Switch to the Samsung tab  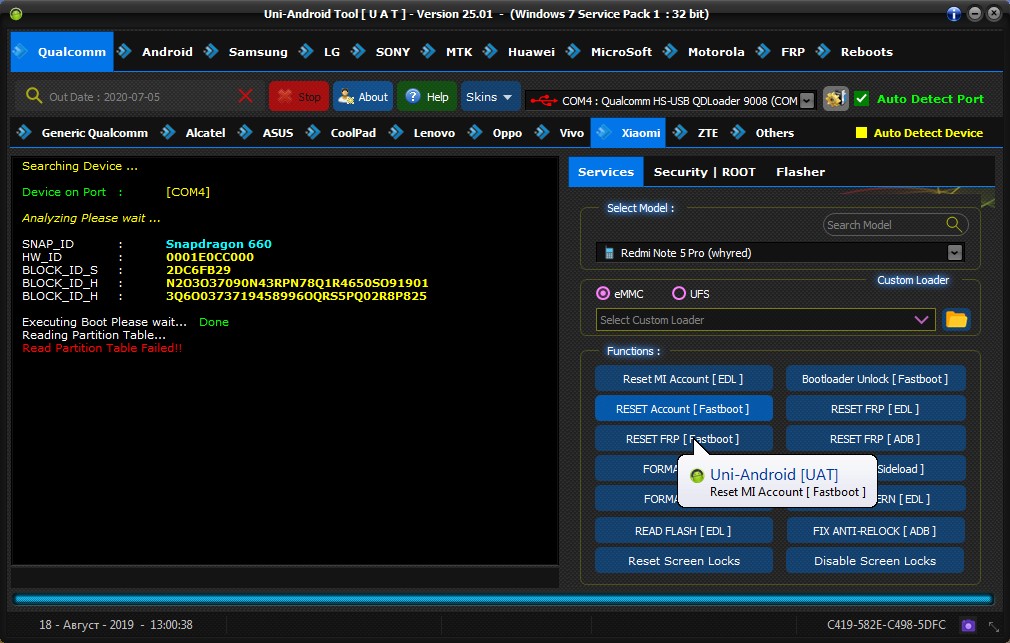258,52
